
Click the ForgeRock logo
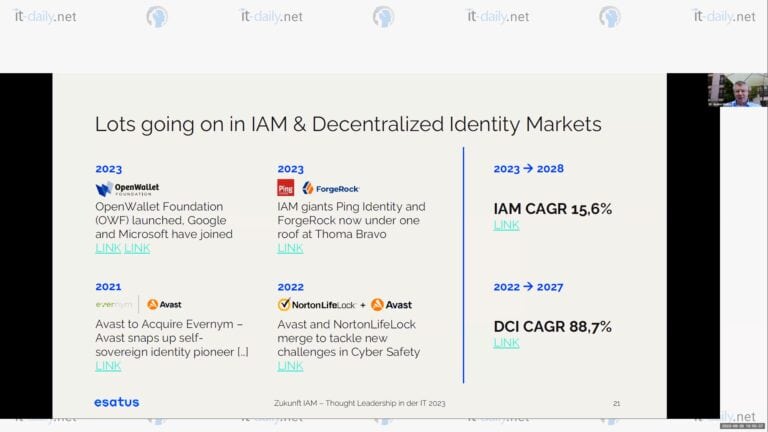pos(331,189)
